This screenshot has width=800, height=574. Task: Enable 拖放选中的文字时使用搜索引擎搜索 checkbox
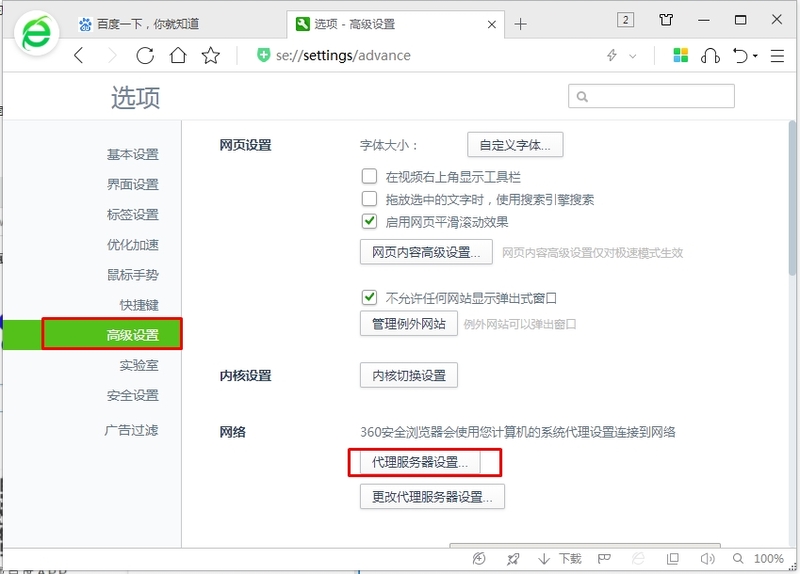(x=369, y=199)
